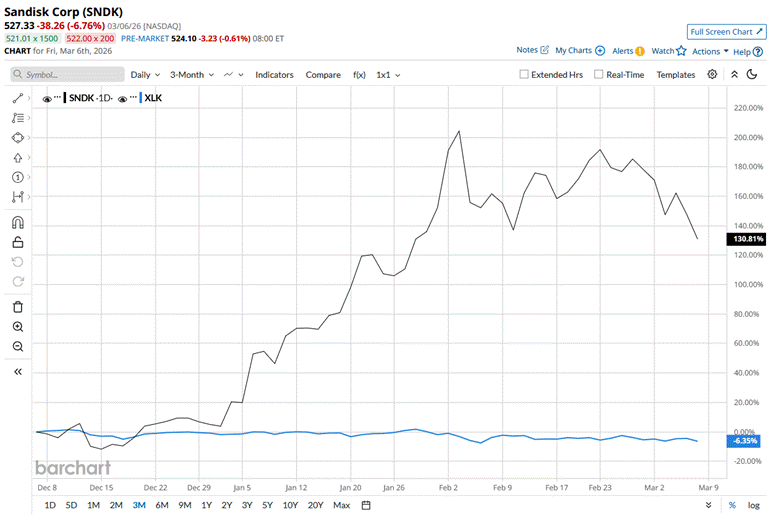Open the 3-Month period dropdown

tap(192, 74)
